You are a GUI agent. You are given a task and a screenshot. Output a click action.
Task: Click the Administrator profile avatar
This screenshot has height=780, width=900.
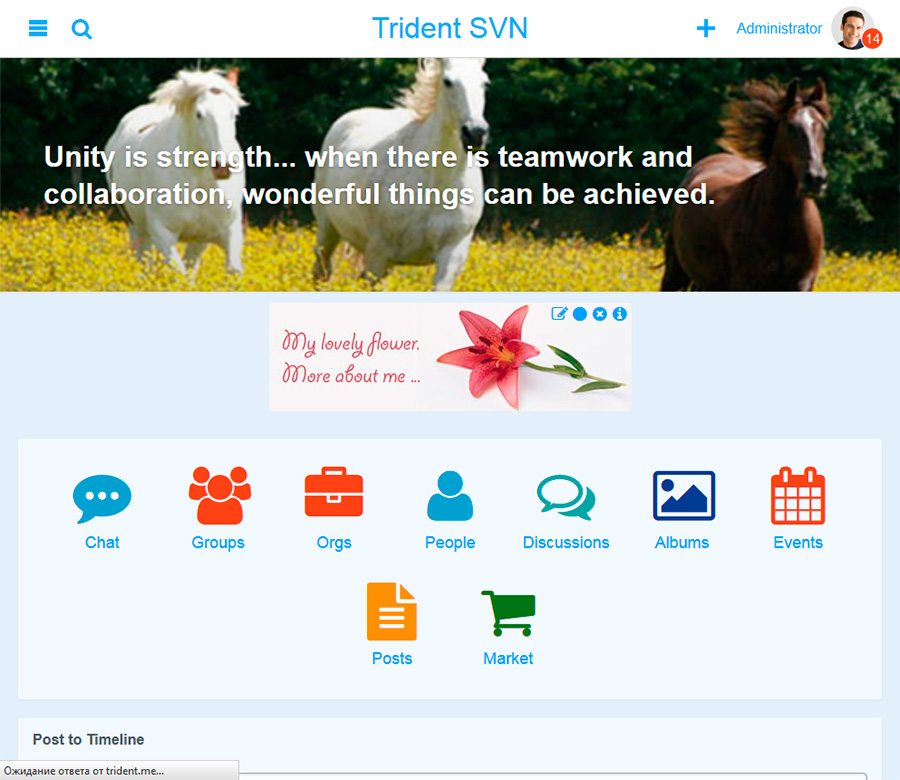click(x=850, y=27)
